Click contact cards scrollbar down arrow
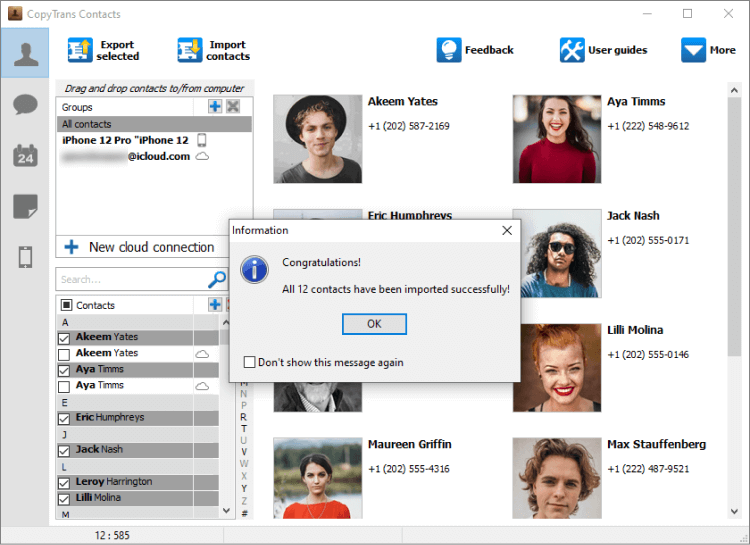Screen dimensions: 750x545 pos(734,512)
